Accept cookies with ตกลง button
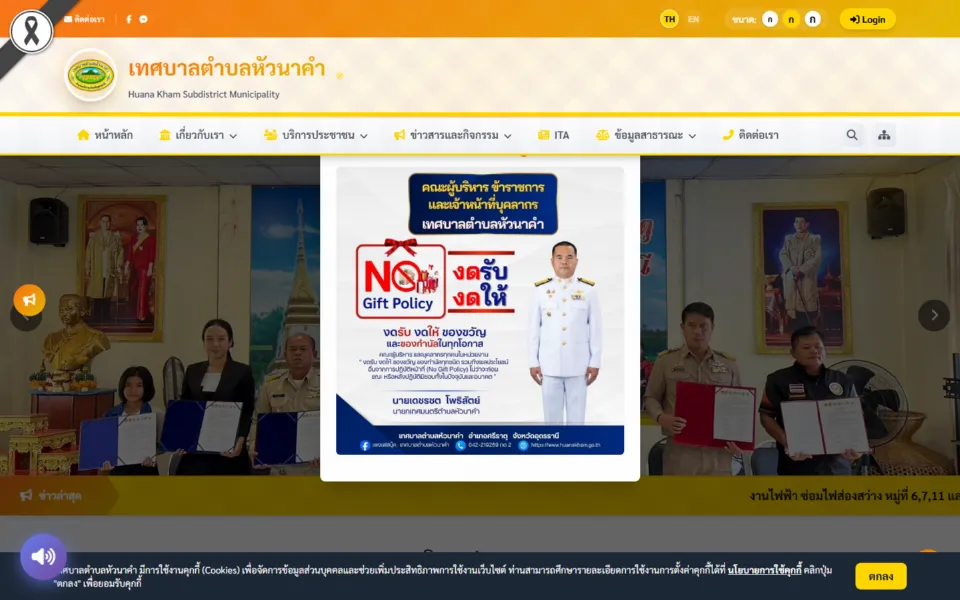Screen dimensions: 960x600 pos(880,576)
